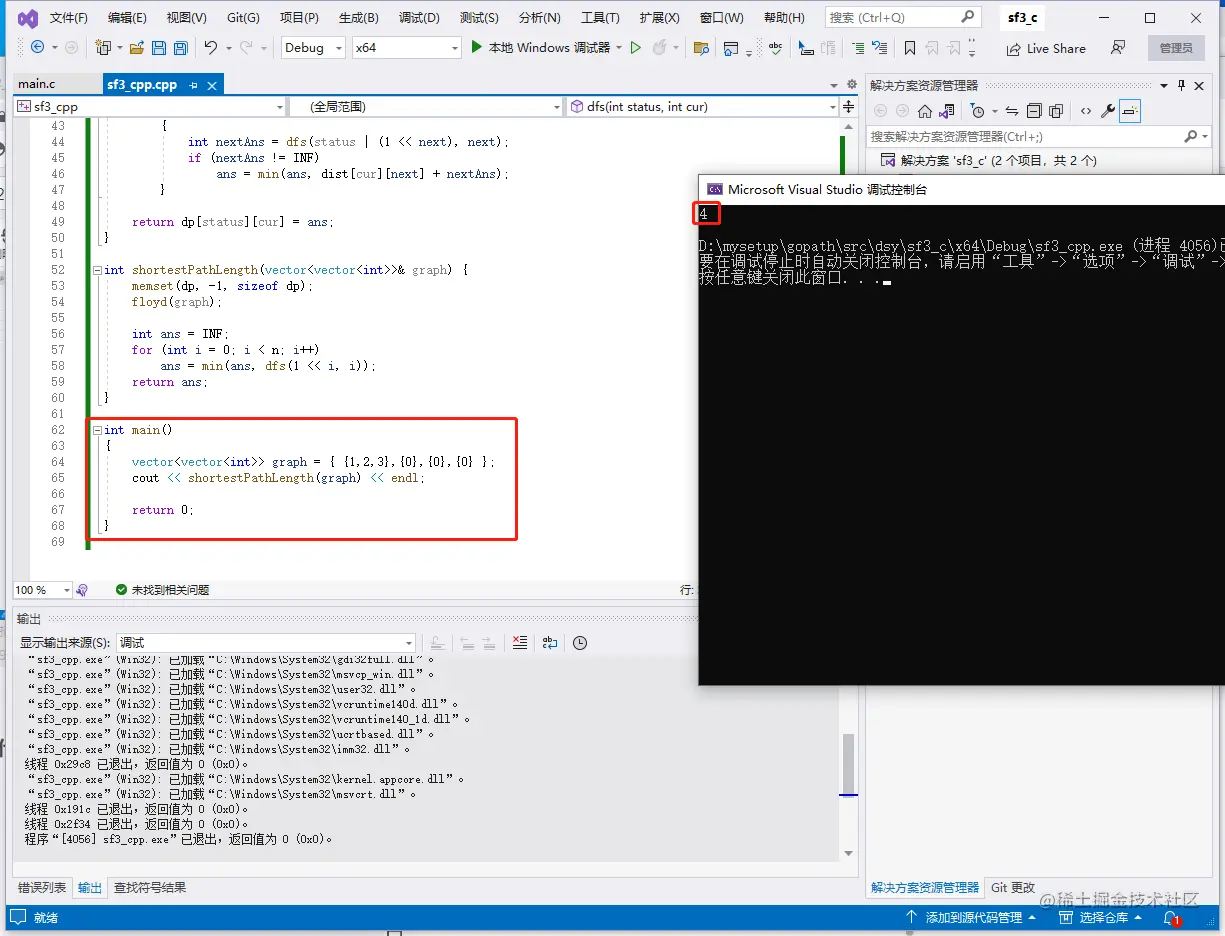Click the new project toolbar icon
Screen dimensions: 1225x936
click(x=102, y=47)
